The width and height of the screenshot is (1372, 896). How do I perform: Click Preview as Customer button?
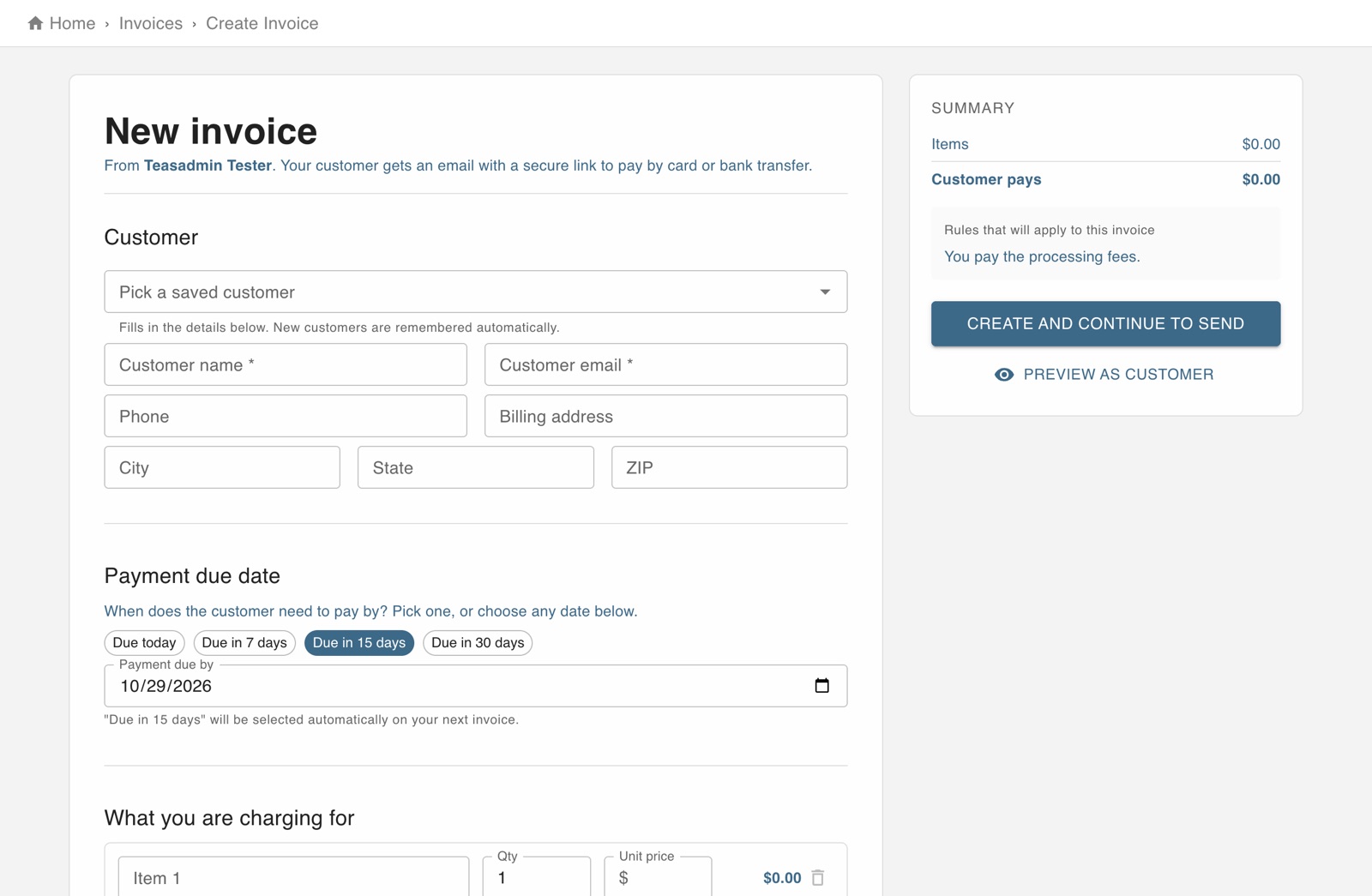pyautogui.click(x=1105, y=375)
